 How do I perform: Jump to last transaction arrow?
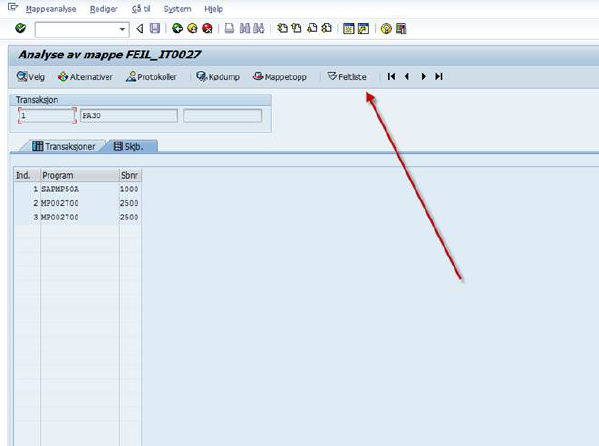click(439, 76)
